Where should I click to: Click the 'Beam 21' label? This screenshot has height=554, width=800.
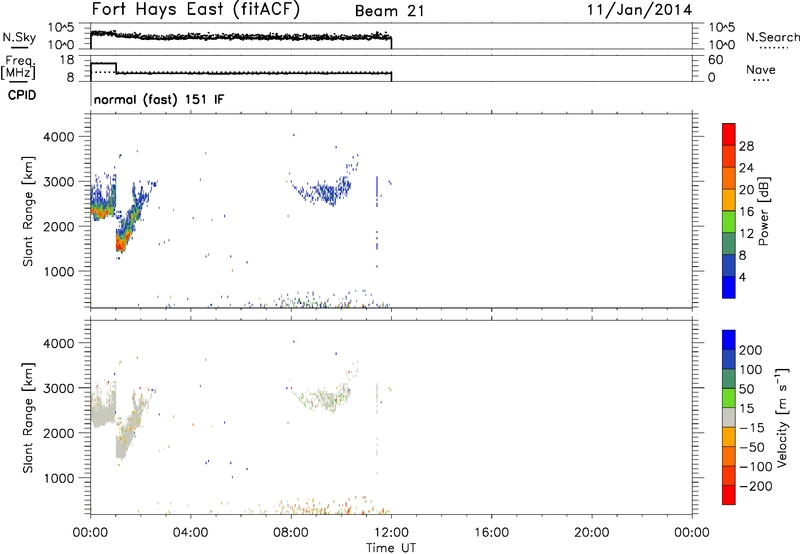point(389,11)
